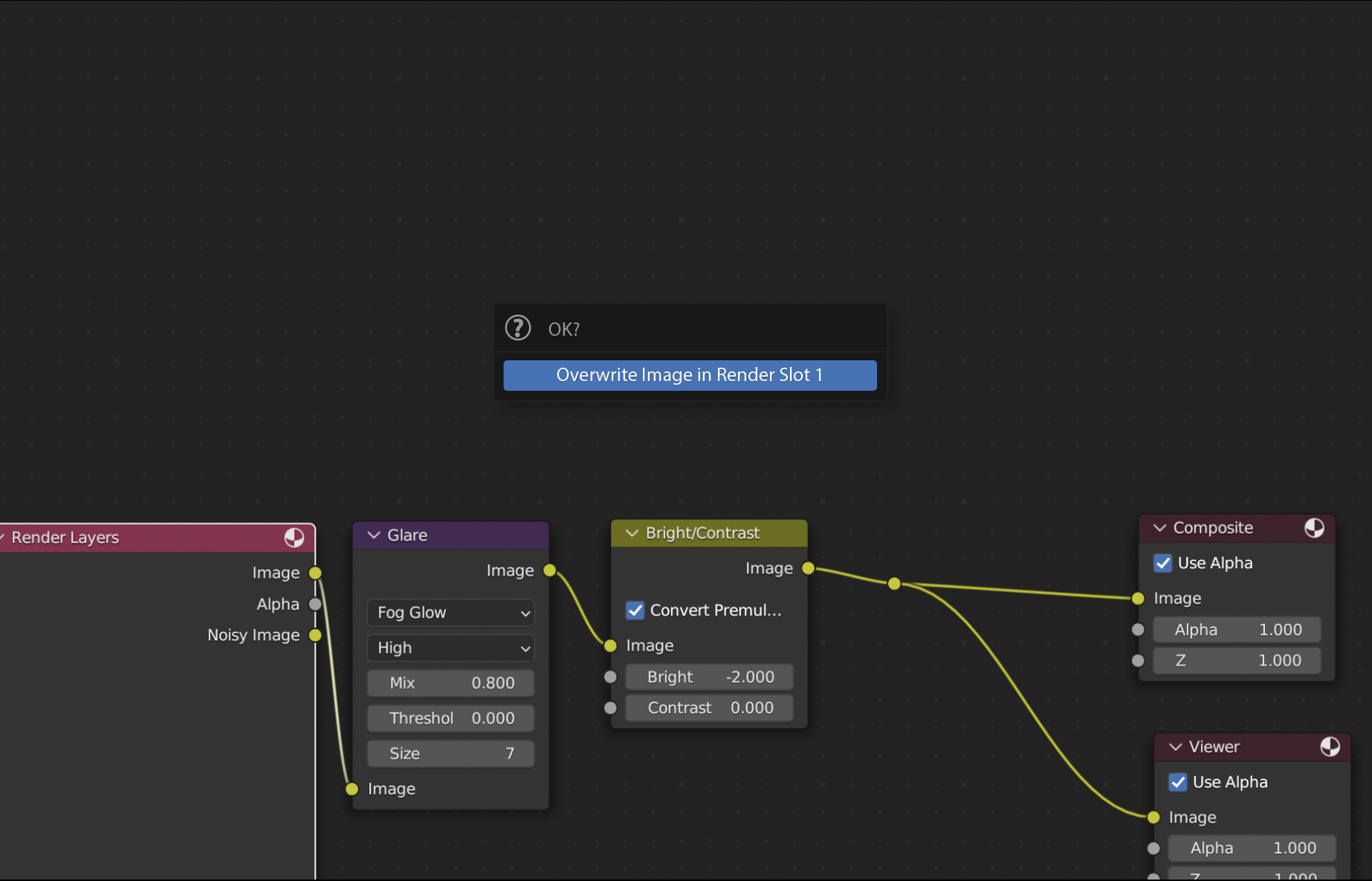Image resolution: width=1372 pixels, height=881 pixels.
Task: Click the Contrast 0.000 value field
Action: click(x=709, y=708)
